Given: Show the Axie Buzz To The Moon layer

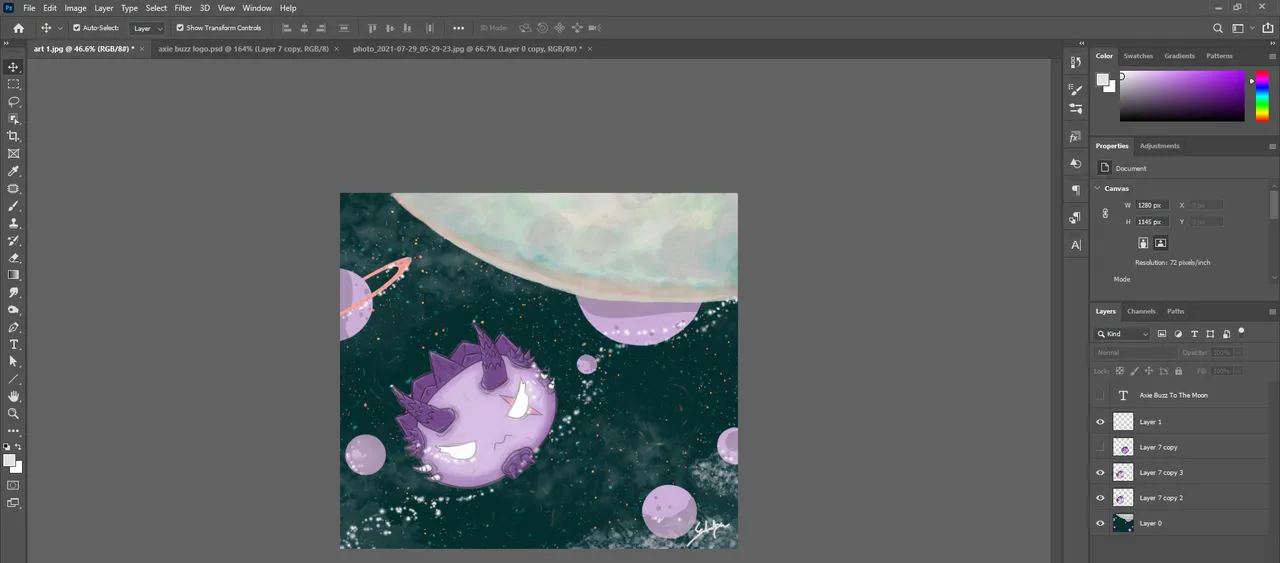Looking at the screenshot, I should click(x=1101, y=396).
